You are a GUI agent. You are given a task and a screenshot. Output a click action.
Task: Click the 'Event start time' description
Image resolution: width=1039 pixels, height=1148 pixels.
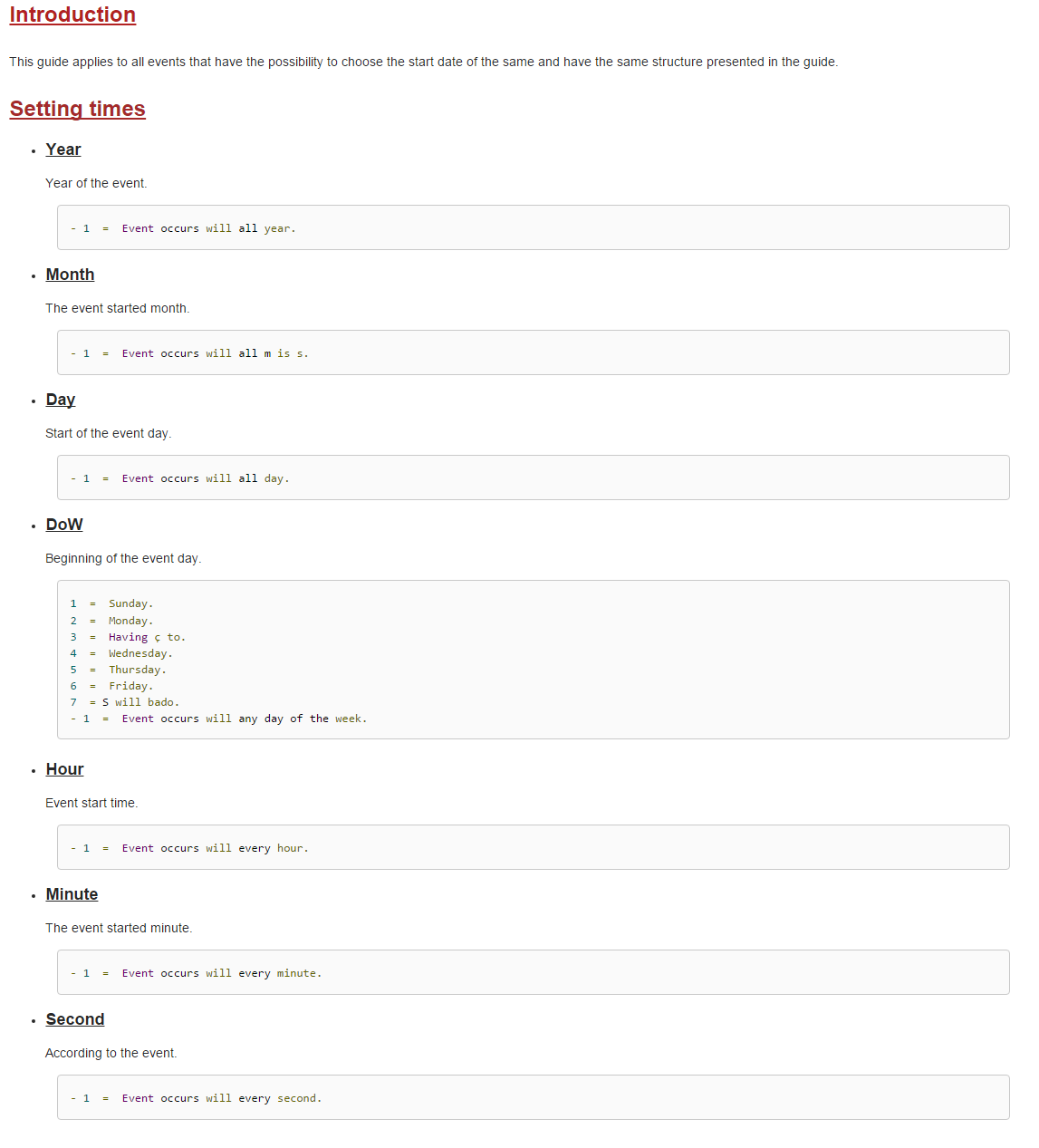(x=91, y=803)
